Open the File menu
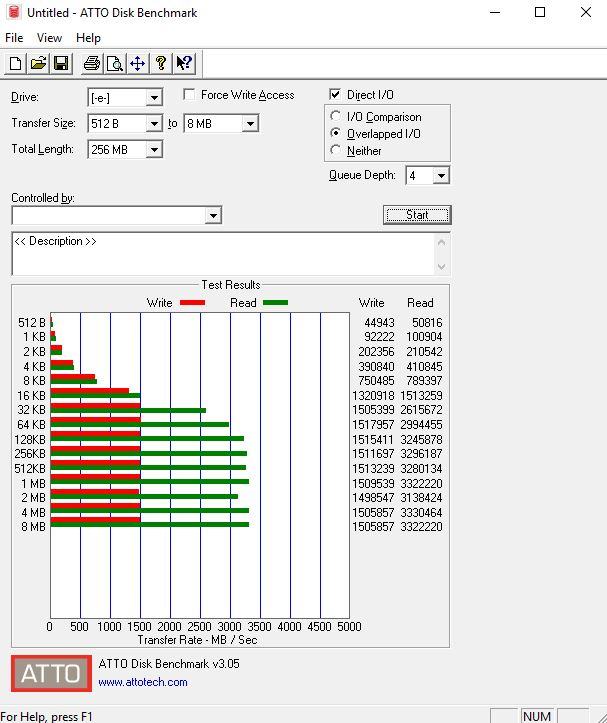This screenshot has width=607, height=723. click(14, 38)
